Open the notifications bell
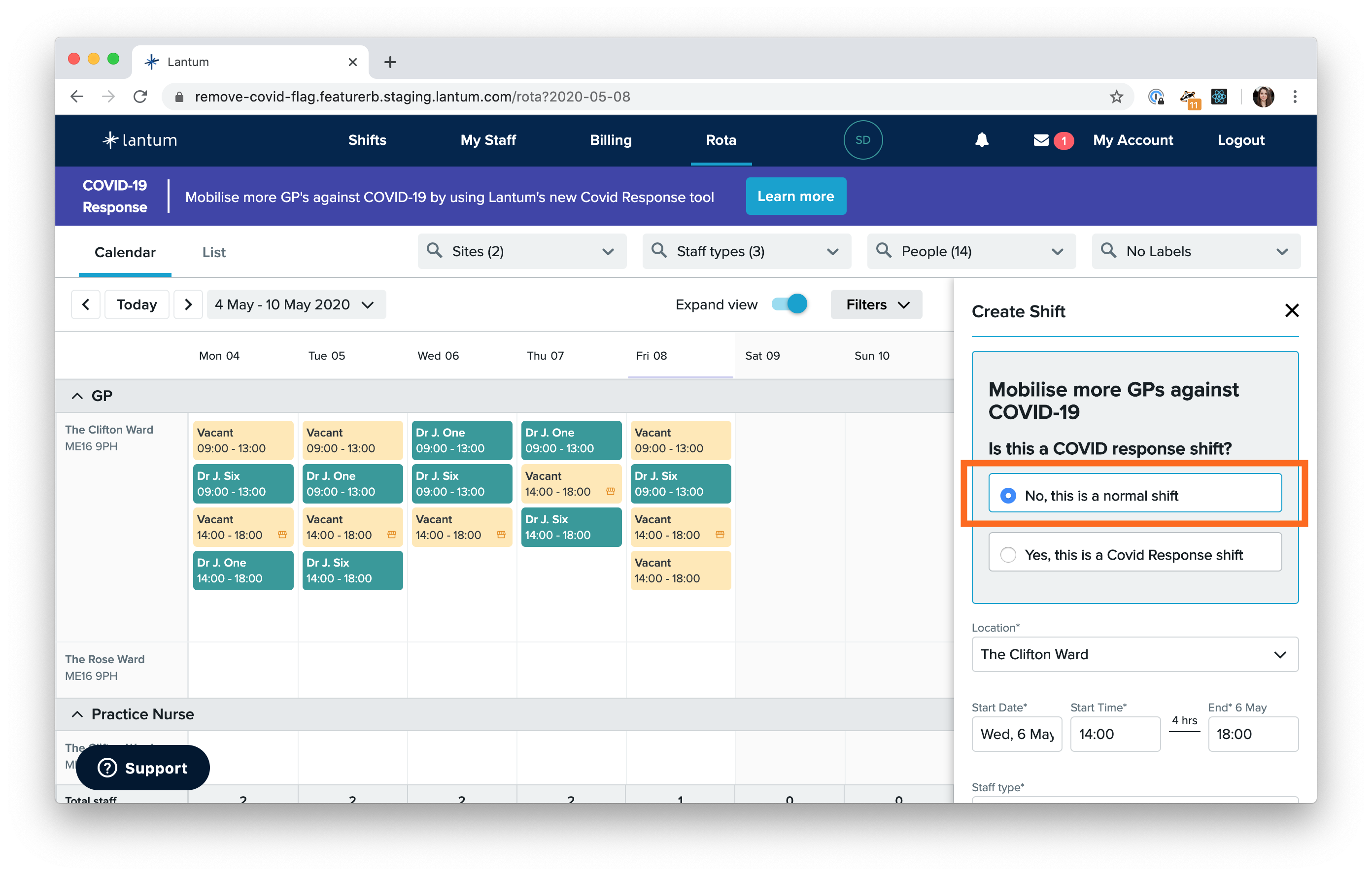This screenshot has height=876, width=1372. [x=981, y=140]
